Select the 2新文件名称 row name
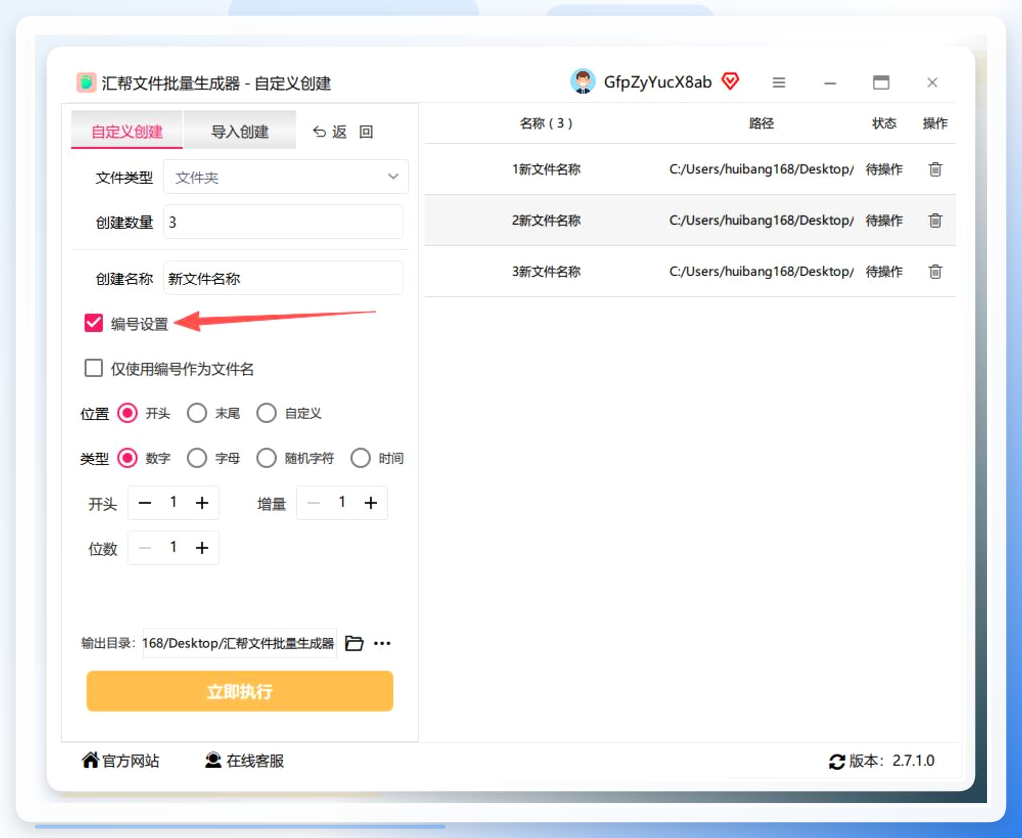Screen dimensions: 1022x838 (x=546, y=220)
